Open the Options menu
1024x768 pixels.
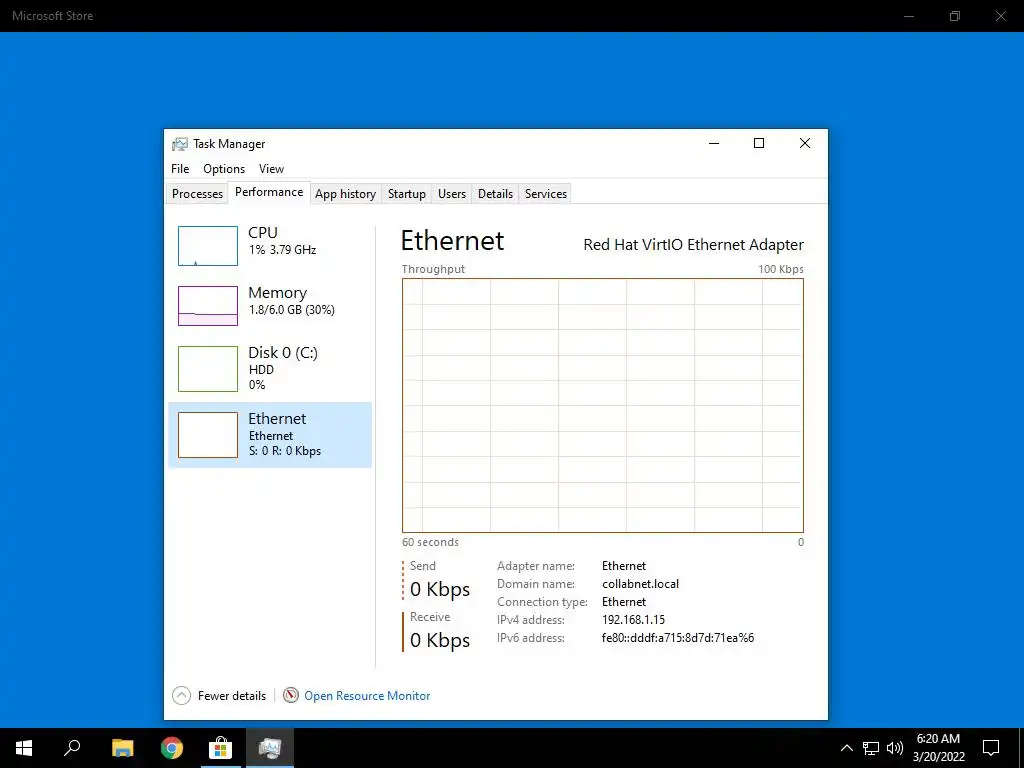pos(224,168)
